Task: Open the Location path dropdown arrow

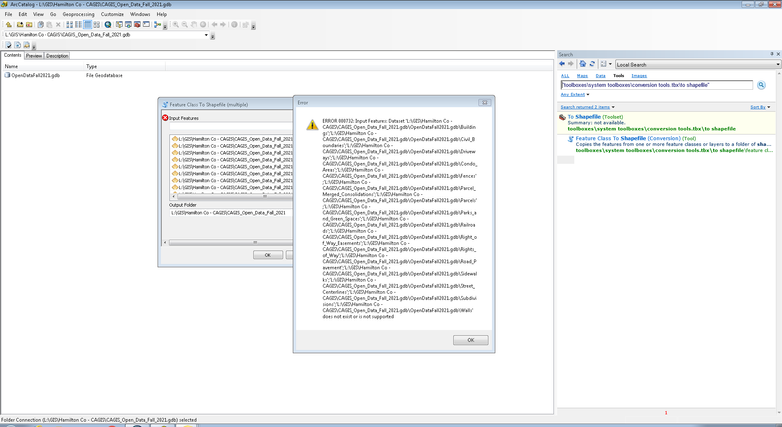Action: (206, 35)
